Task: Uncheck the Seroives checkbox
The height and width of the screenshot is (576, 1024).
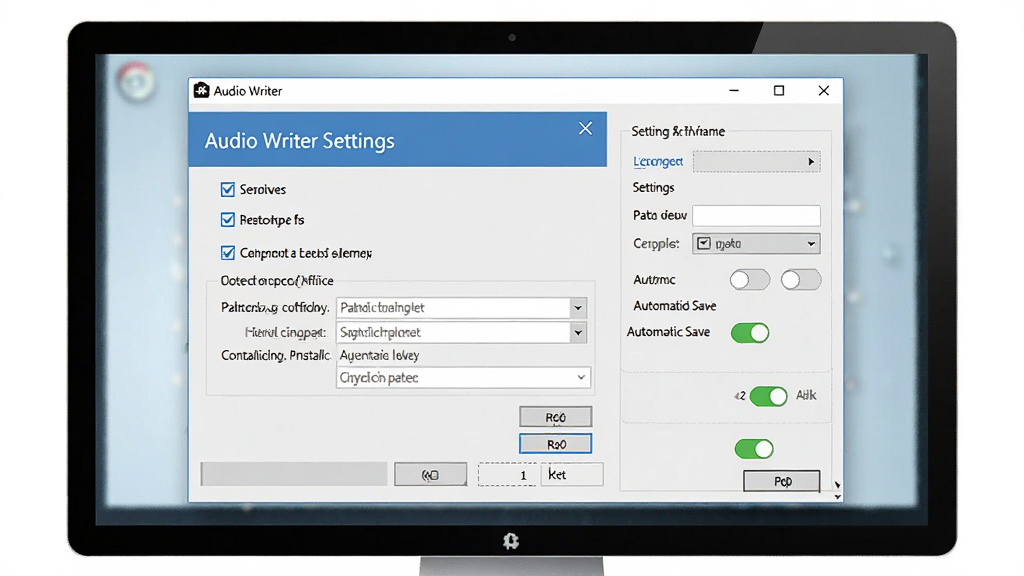Action: [x=227, y=189]
